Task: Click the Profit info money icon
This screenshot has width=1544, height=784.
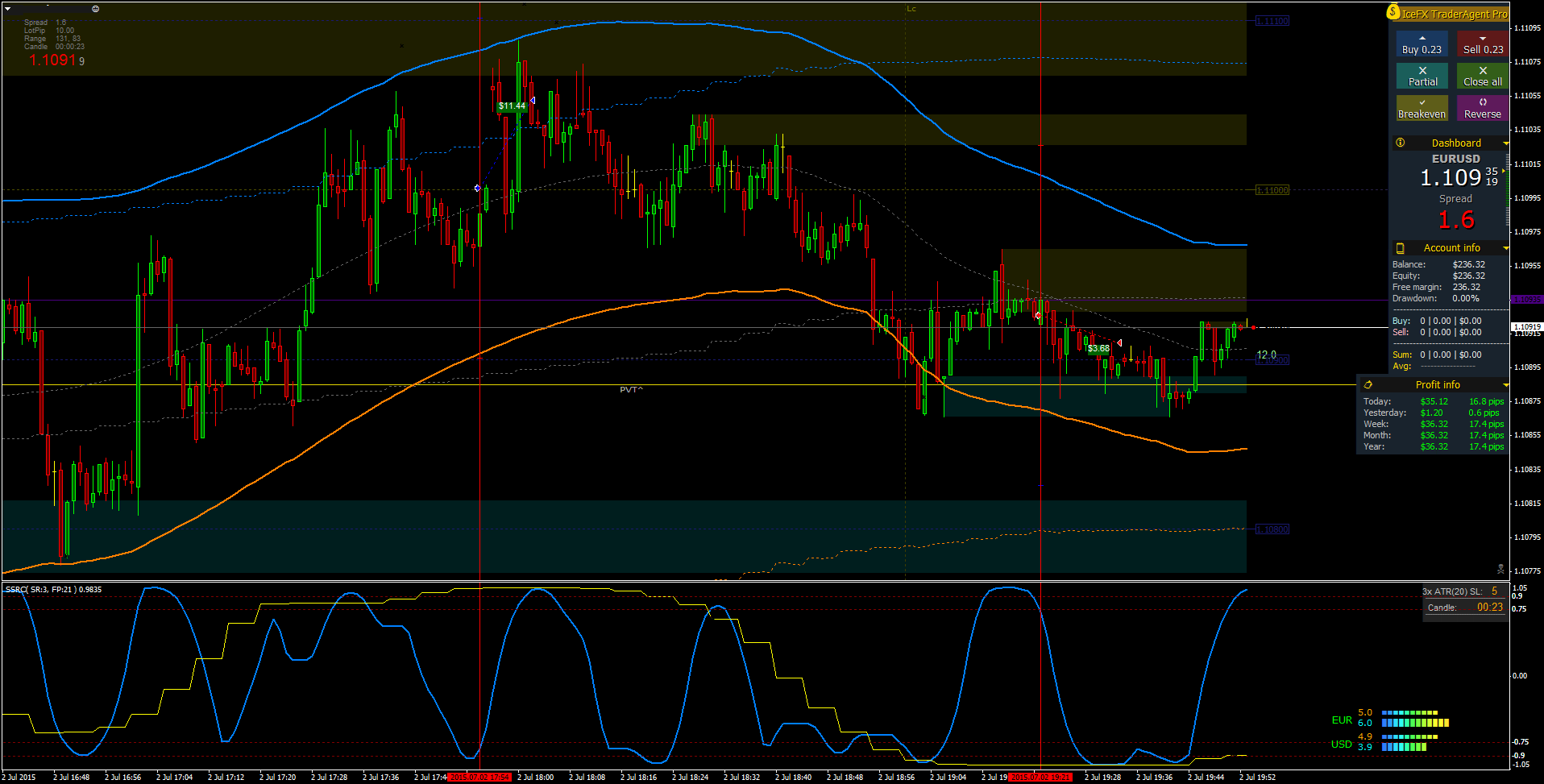Action: [1368, 385]
